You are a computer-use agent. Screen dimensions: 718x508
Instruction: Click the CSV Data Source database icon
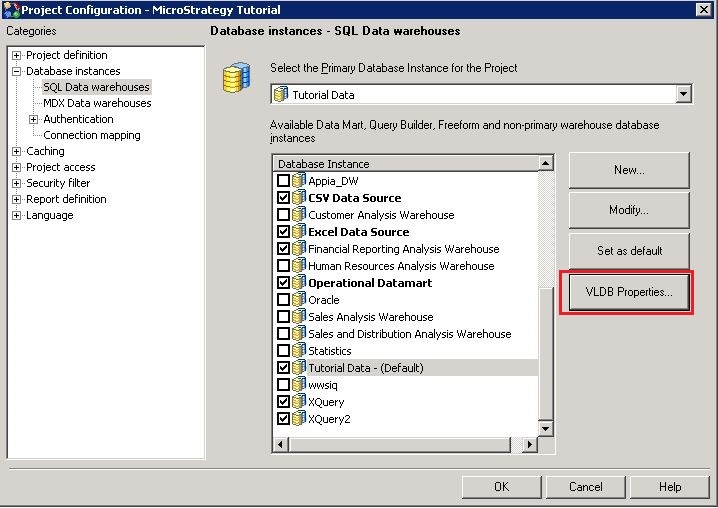(x=299, y=197)
